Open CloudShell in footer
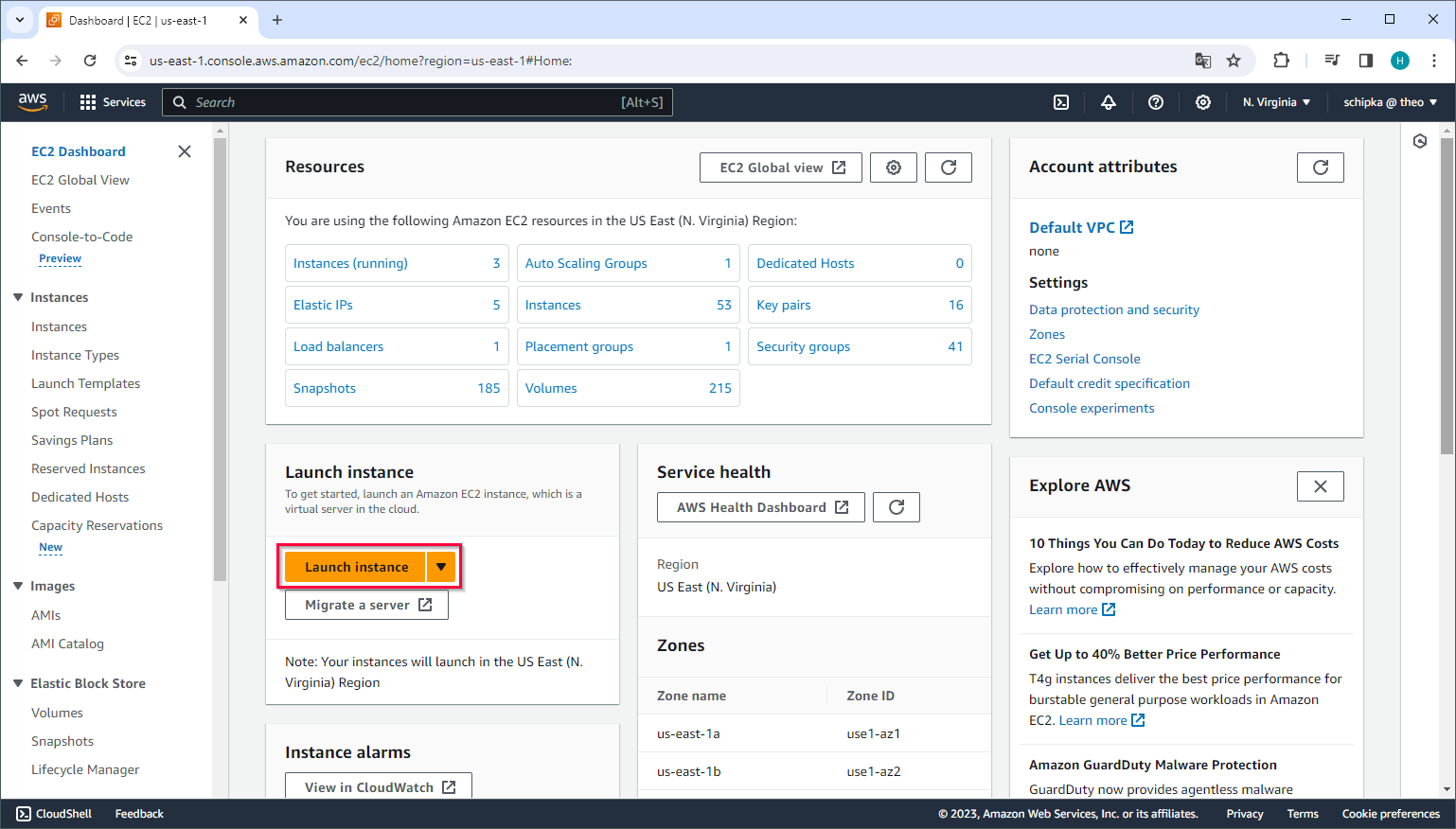 (x=54, y=814)
